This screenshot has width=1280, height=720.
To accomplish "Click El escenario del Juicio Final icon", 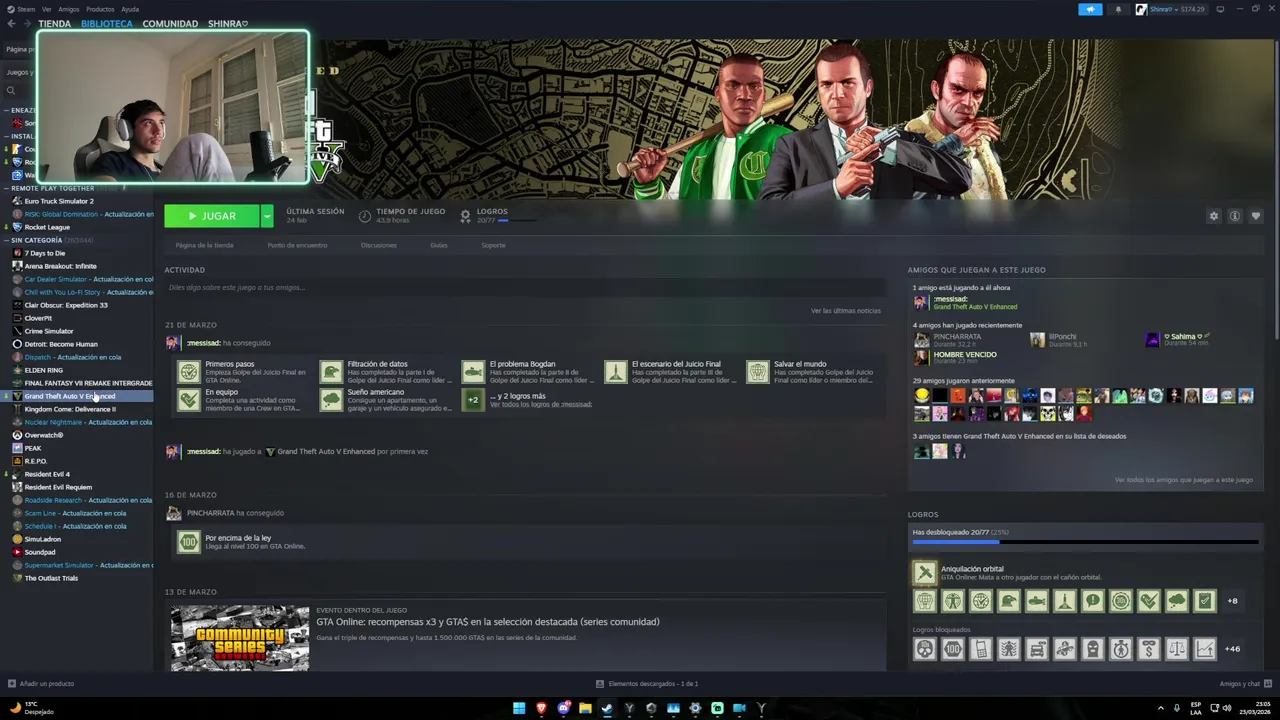I will pos(616,372).
